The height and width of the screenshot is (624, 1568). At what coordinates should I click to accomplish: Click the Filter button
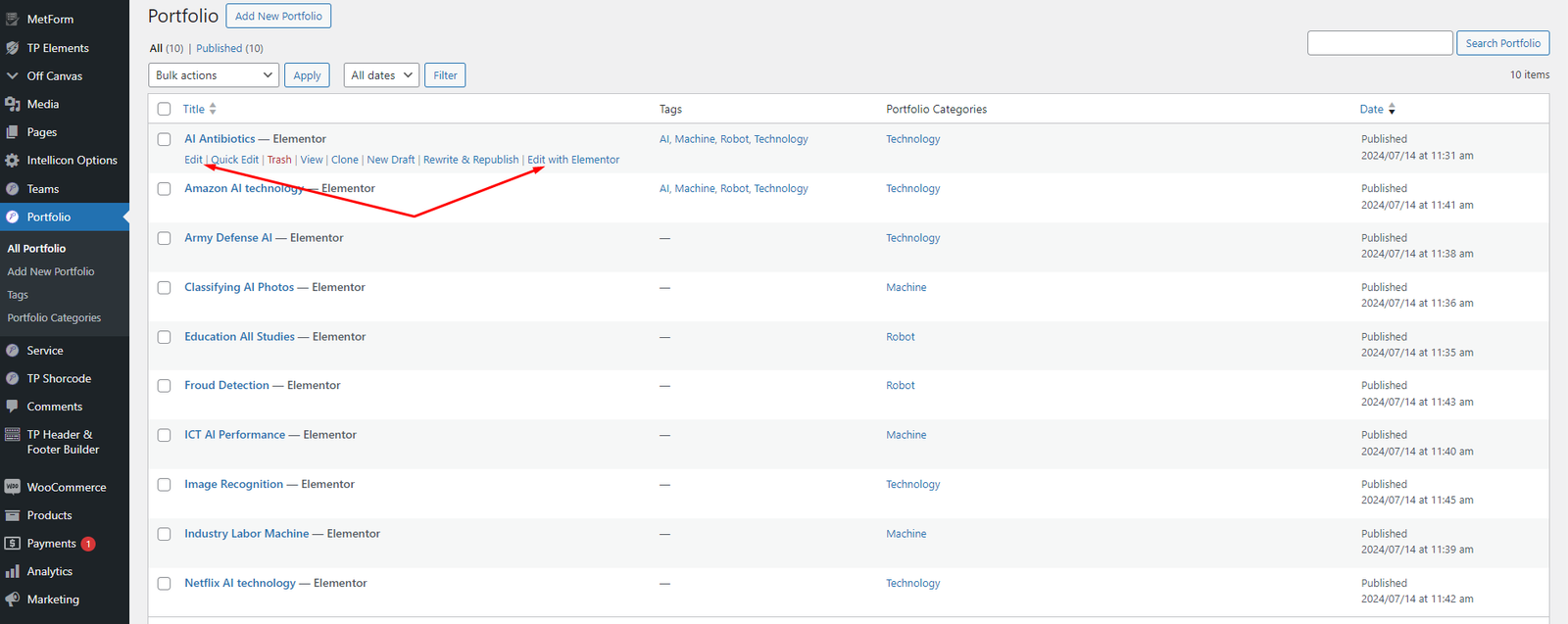point(445,75)
